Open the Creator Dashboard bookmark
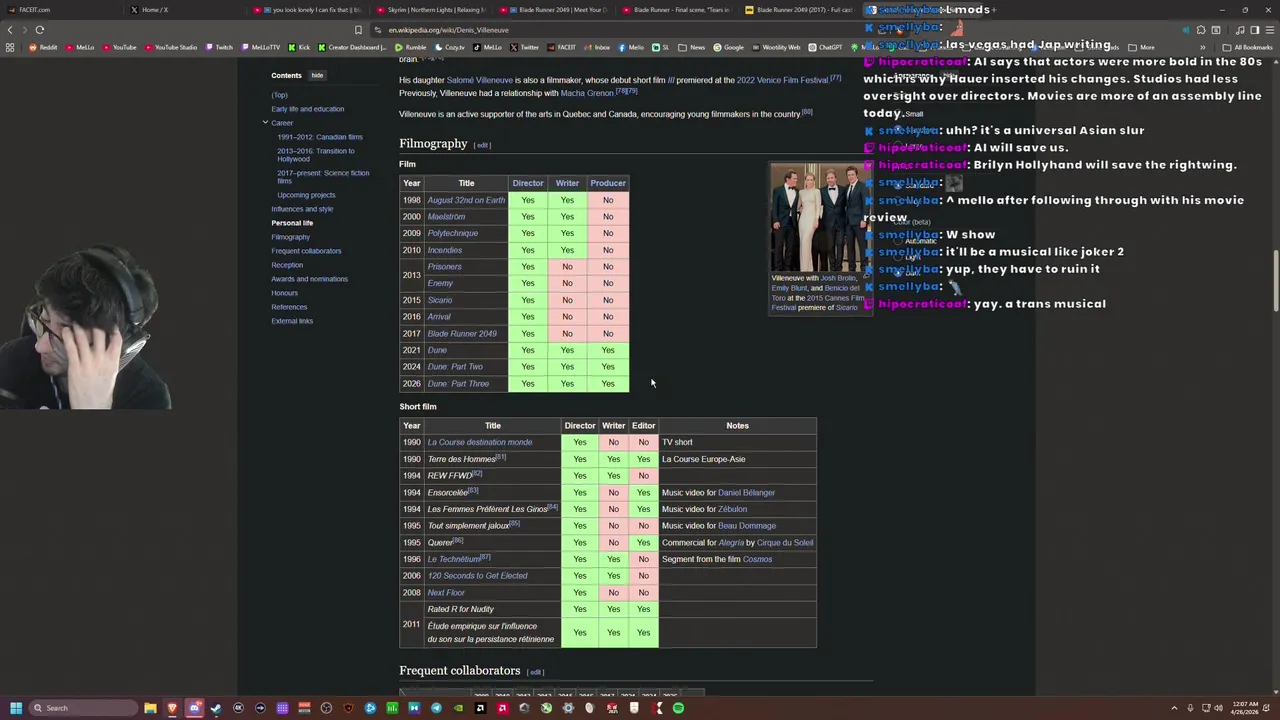 point(352,47)
